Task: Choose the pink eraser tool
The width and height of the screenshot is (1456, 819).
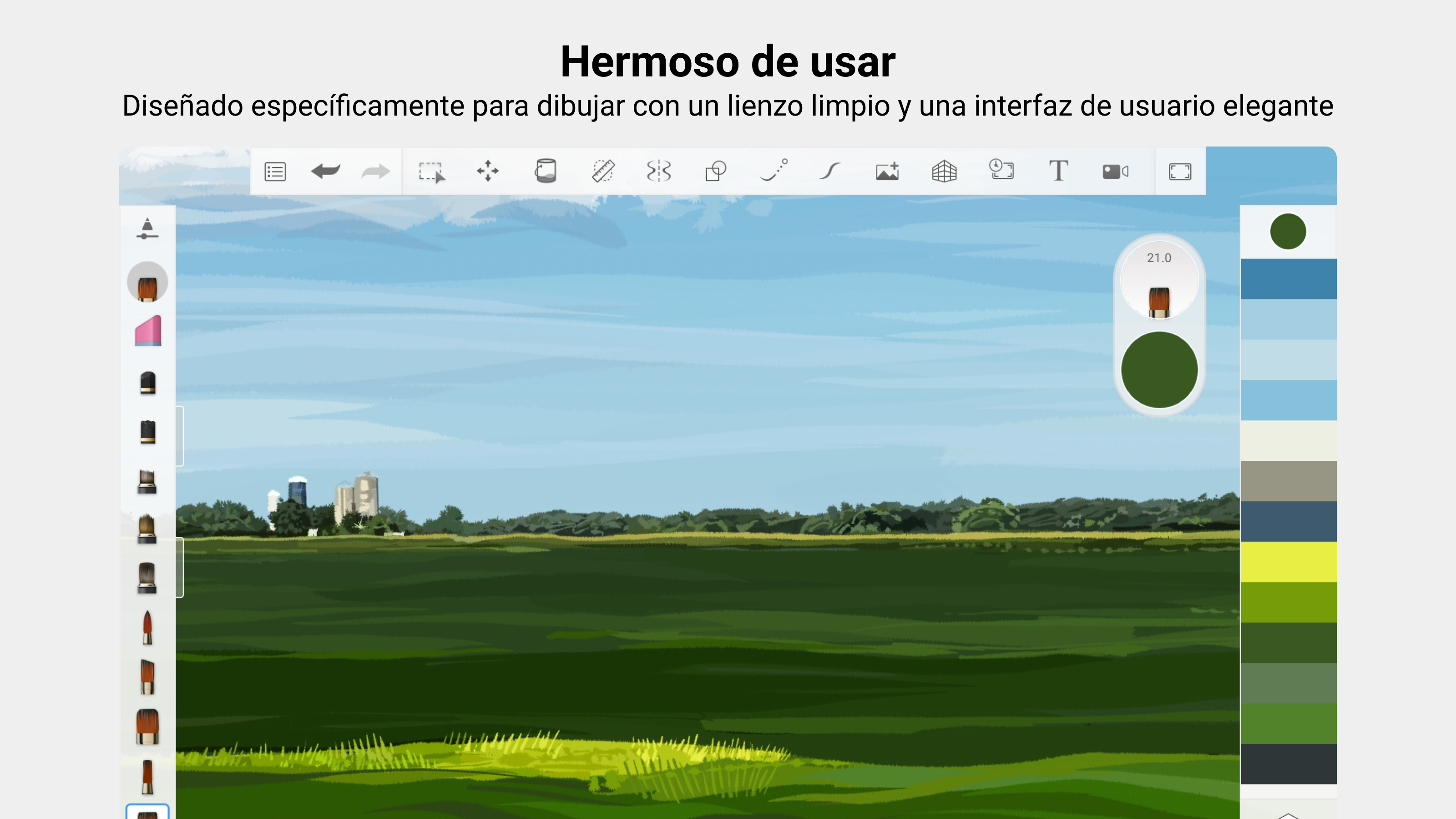Action: (148, 331)
